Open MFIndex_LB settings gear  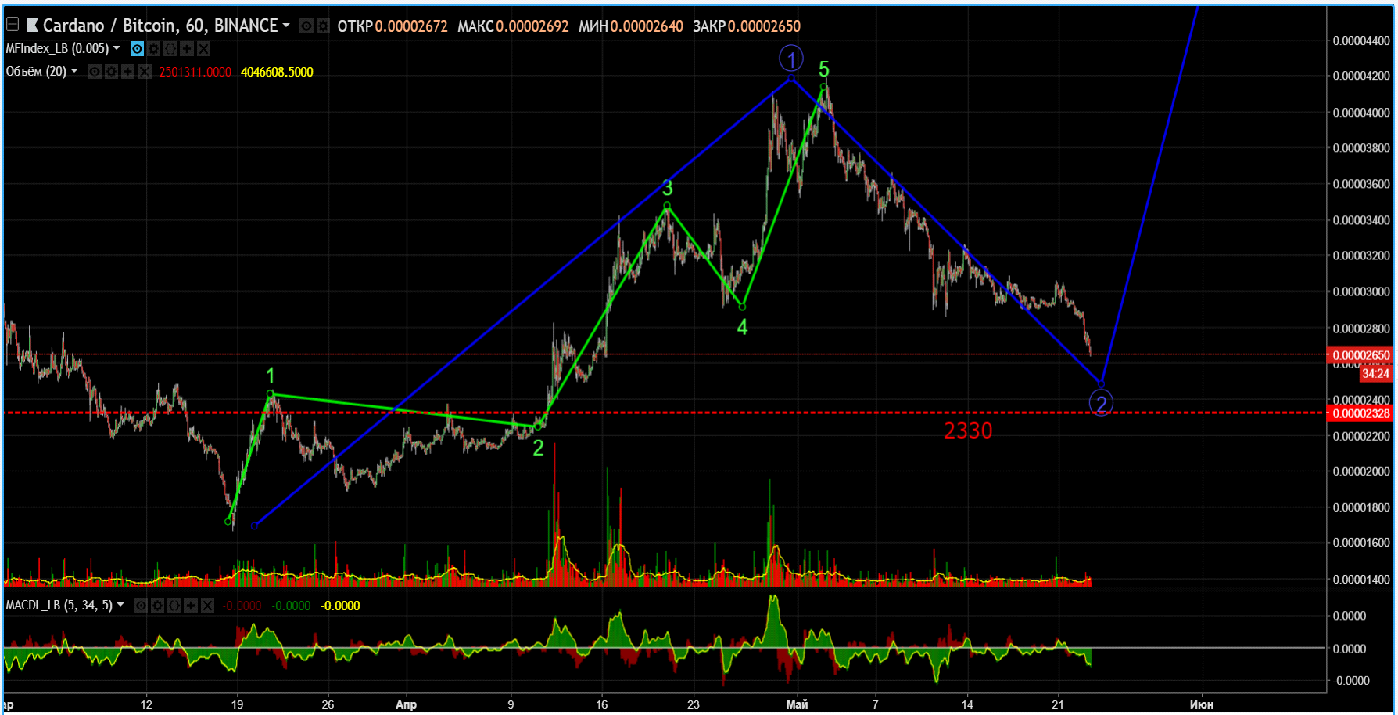click(154, 48)
